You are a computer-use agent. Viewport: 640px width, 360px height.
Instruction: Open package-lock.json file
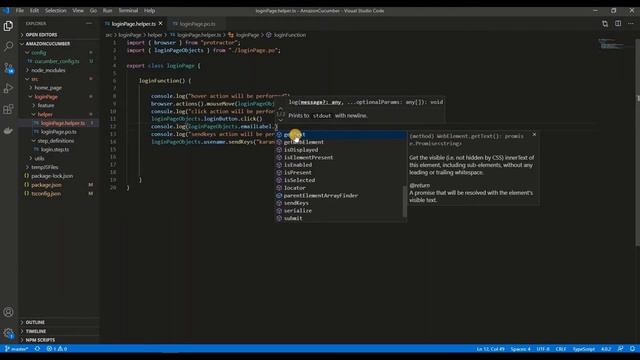tap(52, 176)
